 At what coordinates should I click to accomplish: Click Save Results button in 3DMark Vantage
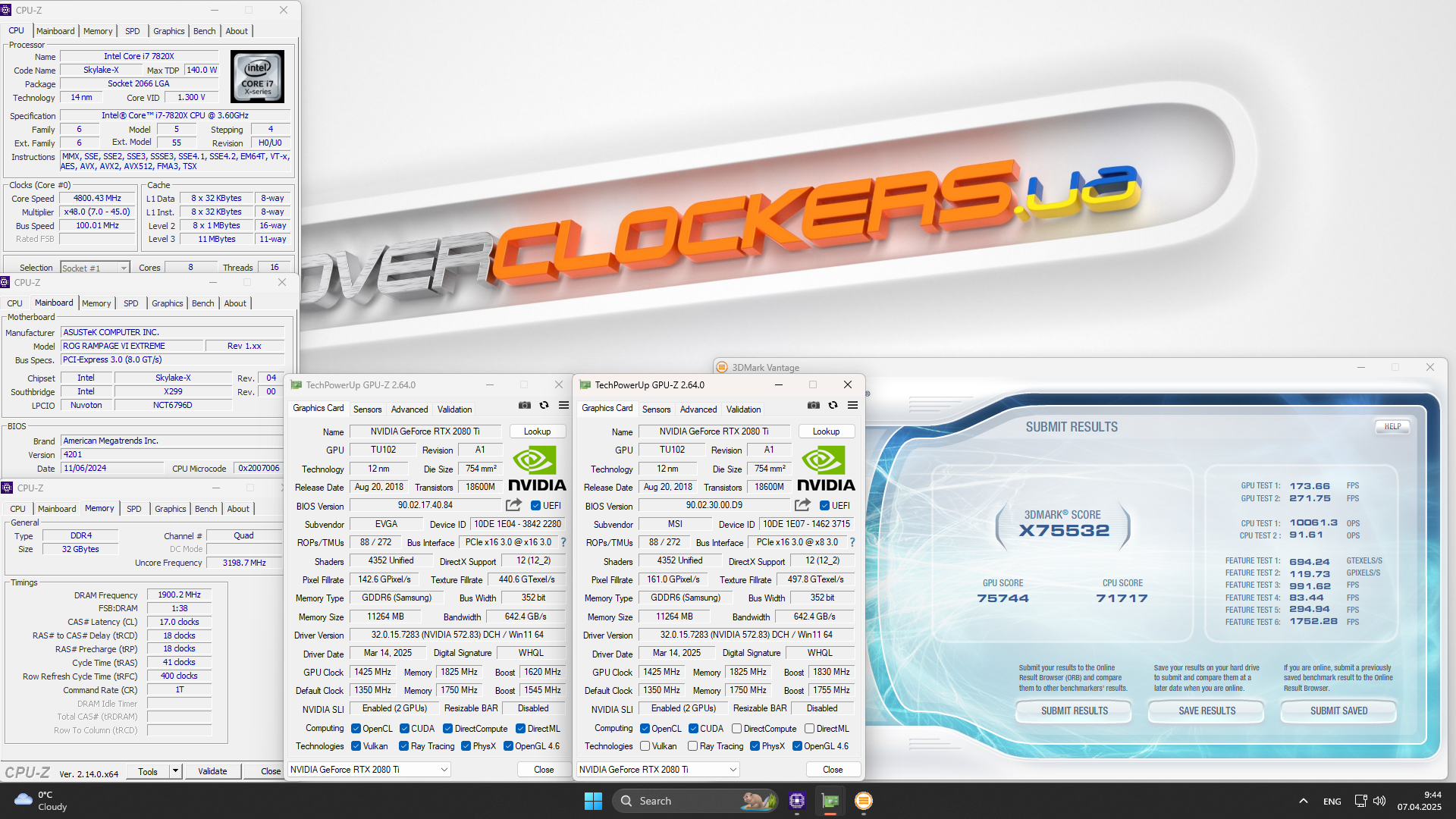tap(1207, 711)
